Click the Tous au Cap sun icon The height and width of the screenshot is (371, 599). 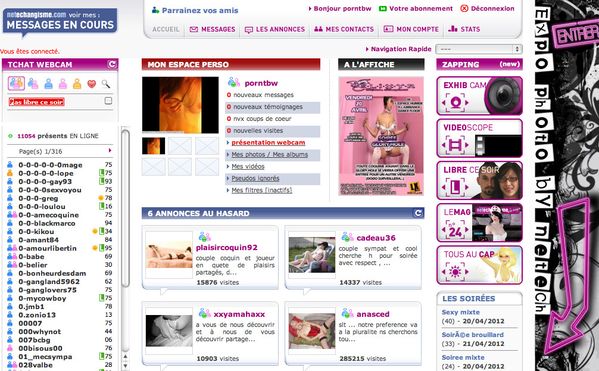point(455,272)
